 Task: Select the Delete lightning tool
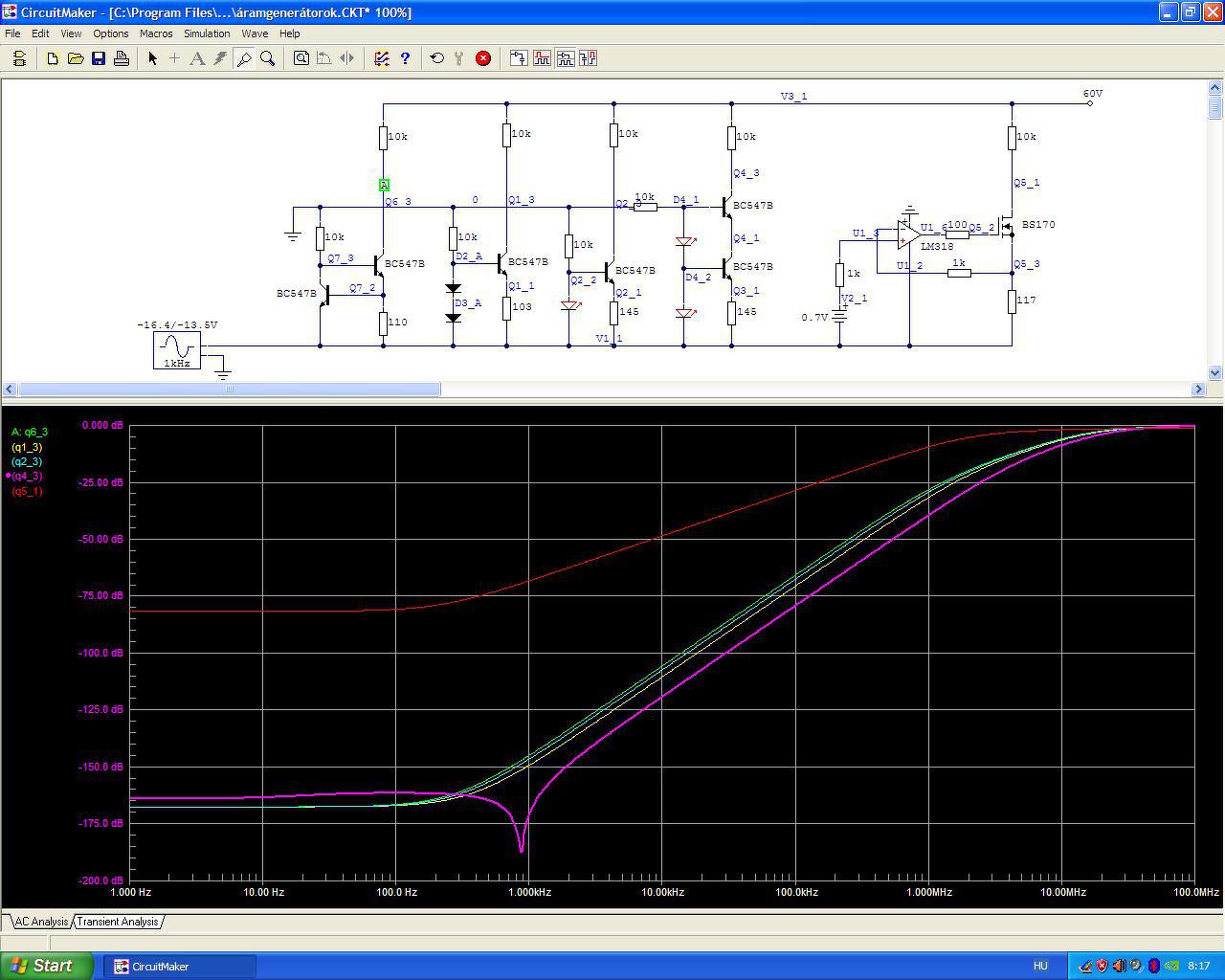tap(221, 58)
